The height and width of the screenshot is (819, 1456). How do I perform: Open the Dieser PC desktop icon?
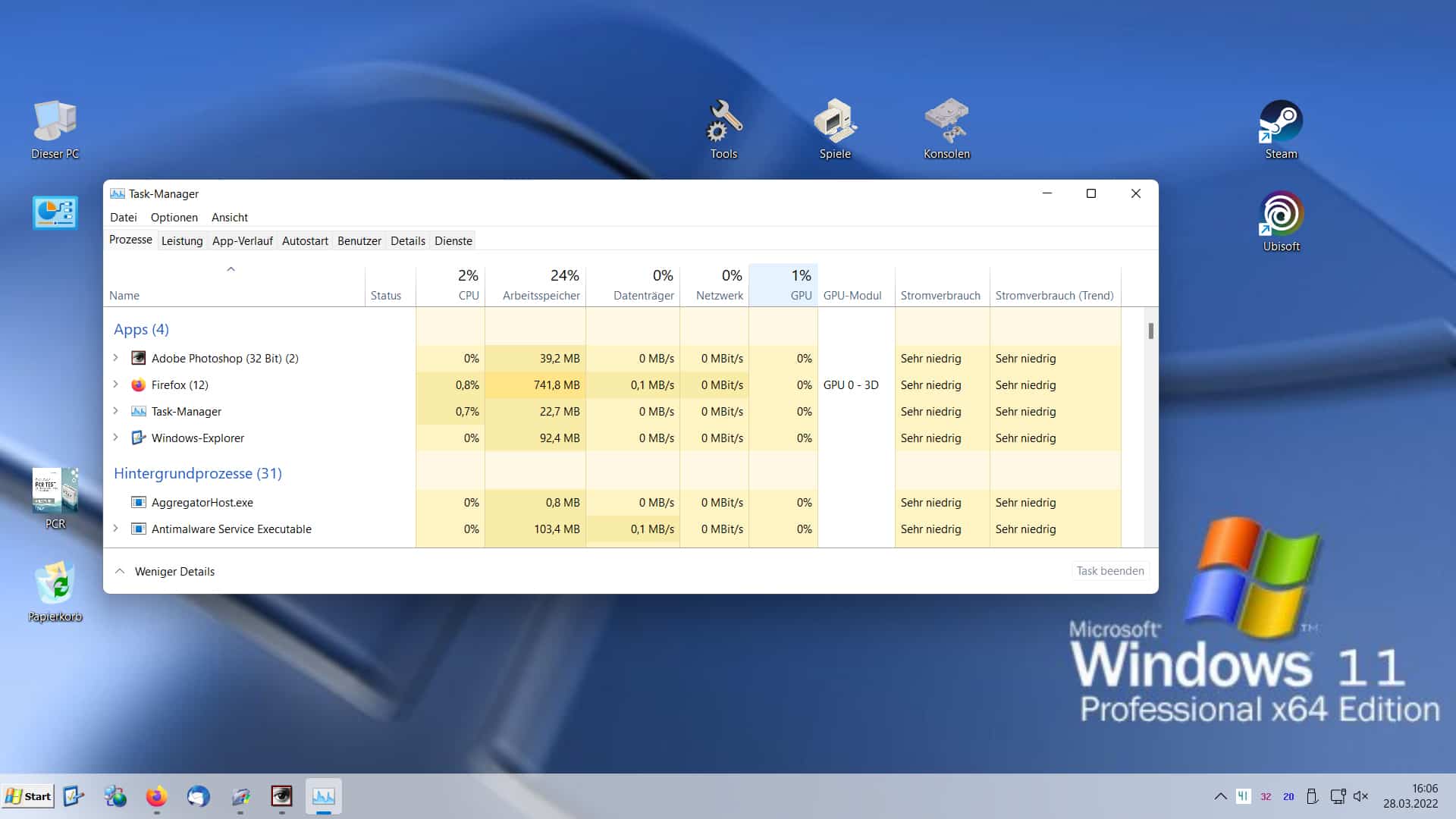[x=55, y=129]
